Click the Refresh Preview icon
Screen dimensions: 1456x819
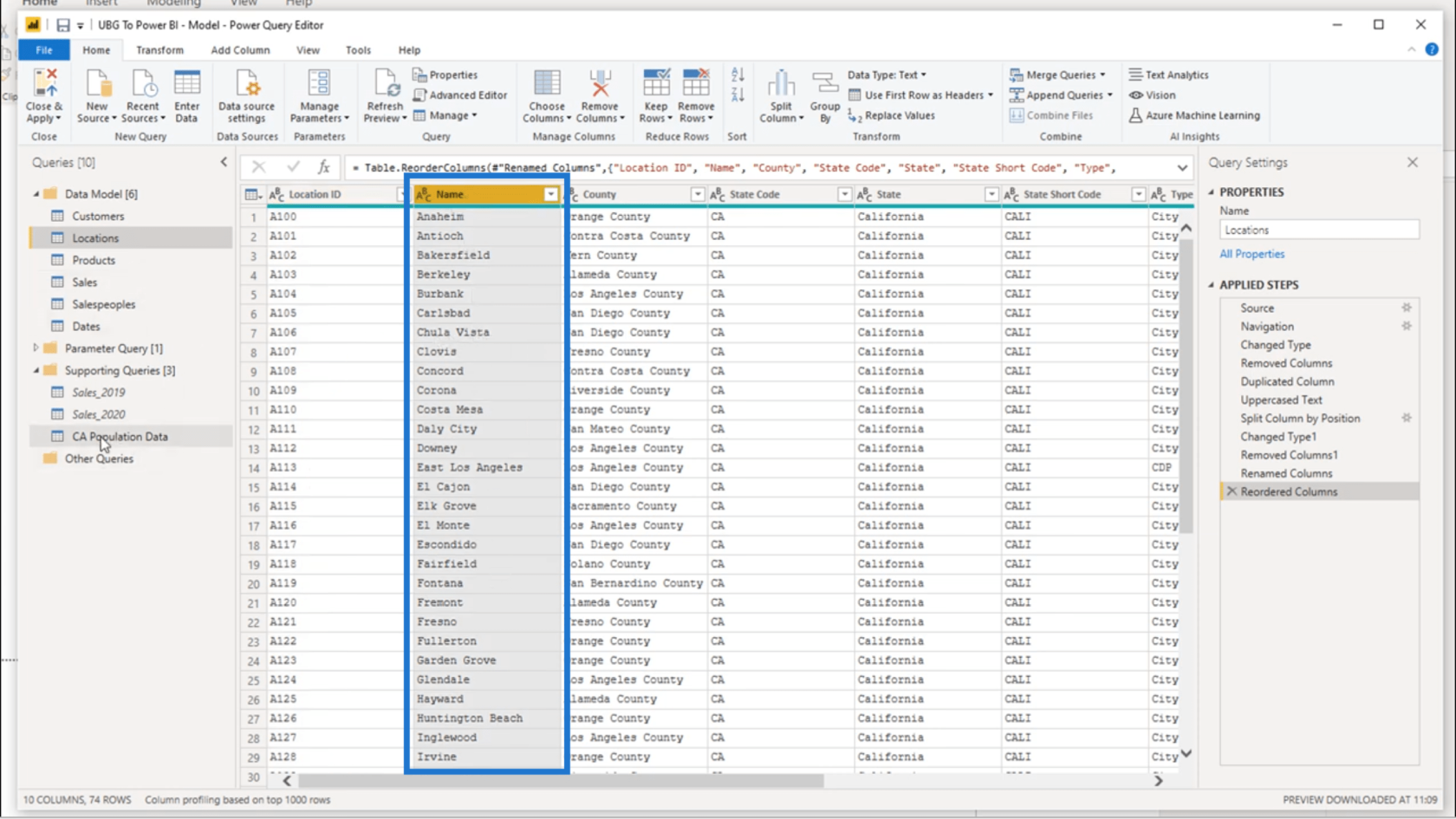pyautogui.click(x=386, y=82)
